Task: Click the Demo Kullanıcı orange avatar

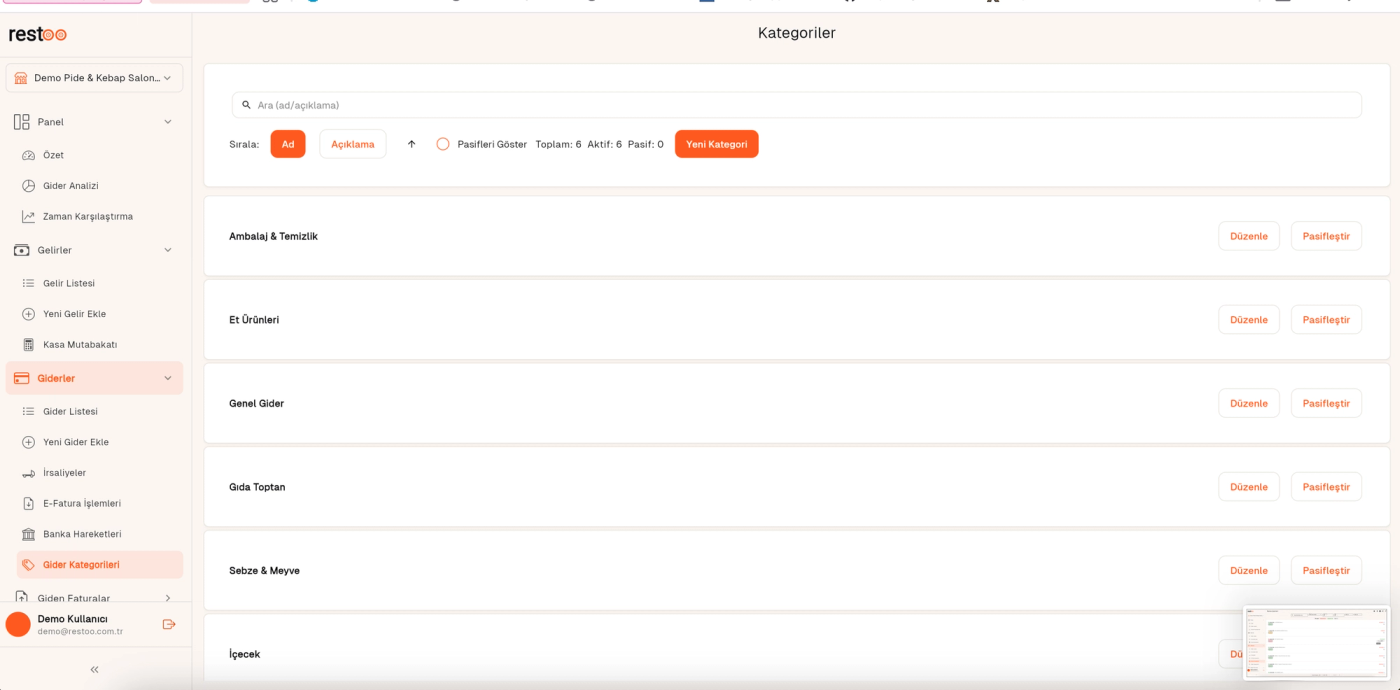Action: coord(18,624)
